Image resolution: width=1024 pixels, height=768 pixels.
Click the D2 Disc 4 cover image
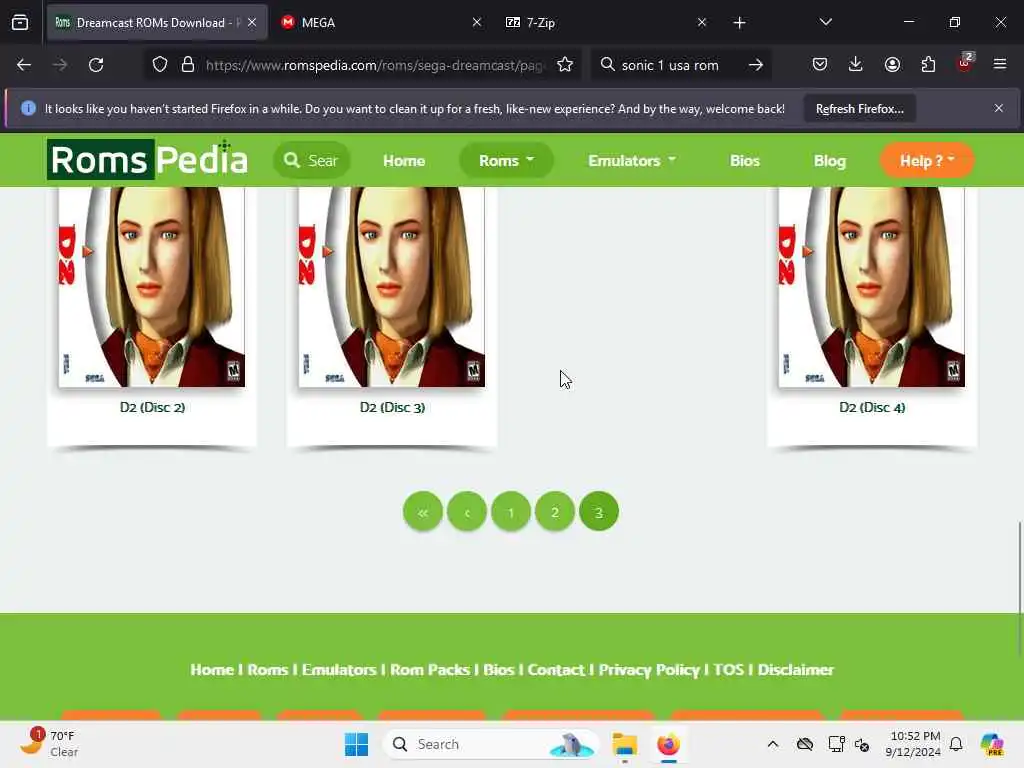point(871,287)
